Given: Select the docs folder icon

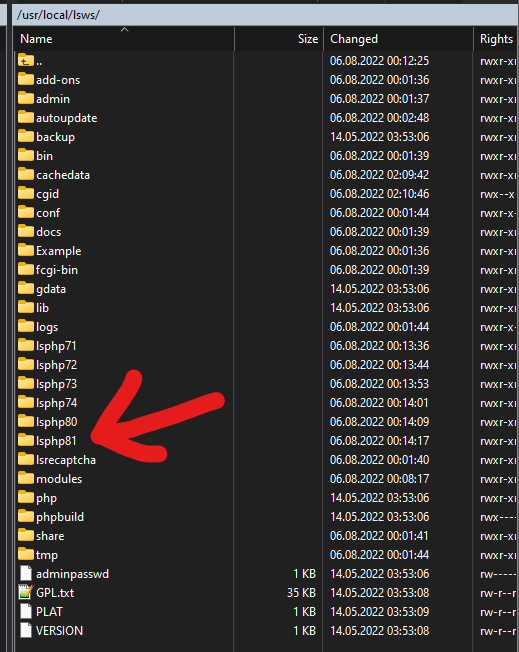Looking at the screenshot, I should coord(26,231).
